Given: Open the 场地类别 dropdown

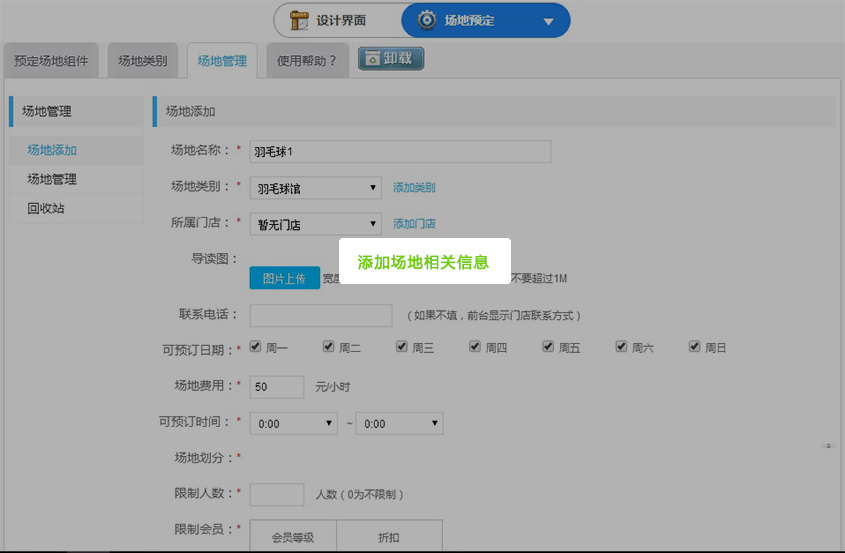Looking at the screenshot, I should pyautogui.click(x=315, y=187).
